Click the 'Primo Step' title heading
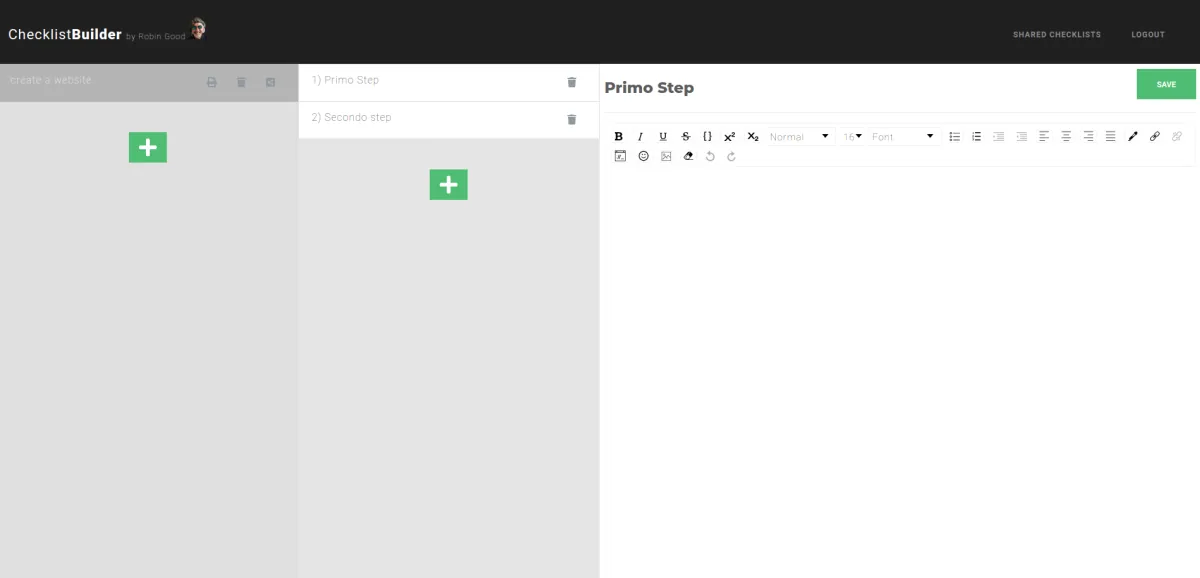Image resolution: width=1200 pixels, height=578 pixels. [x=649, y=88]
